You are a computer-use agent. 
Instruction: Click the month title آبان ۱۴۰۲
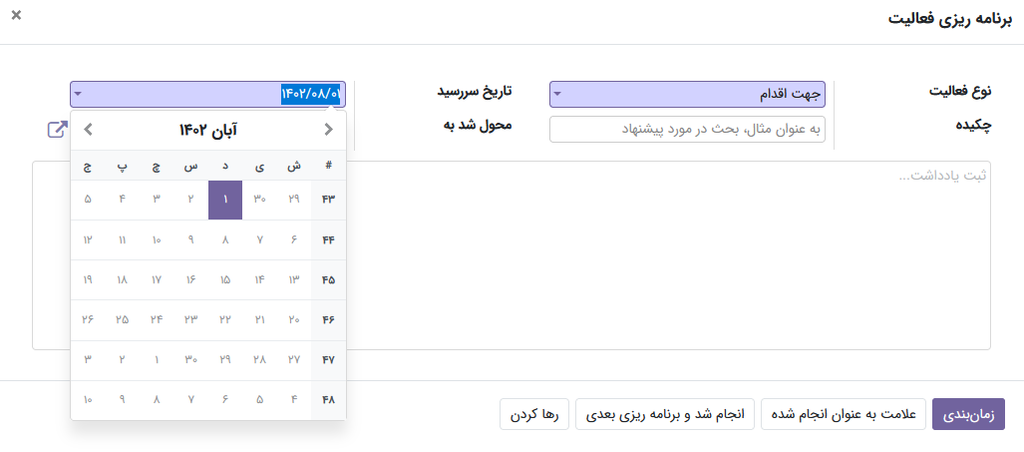tap(208, 130)
